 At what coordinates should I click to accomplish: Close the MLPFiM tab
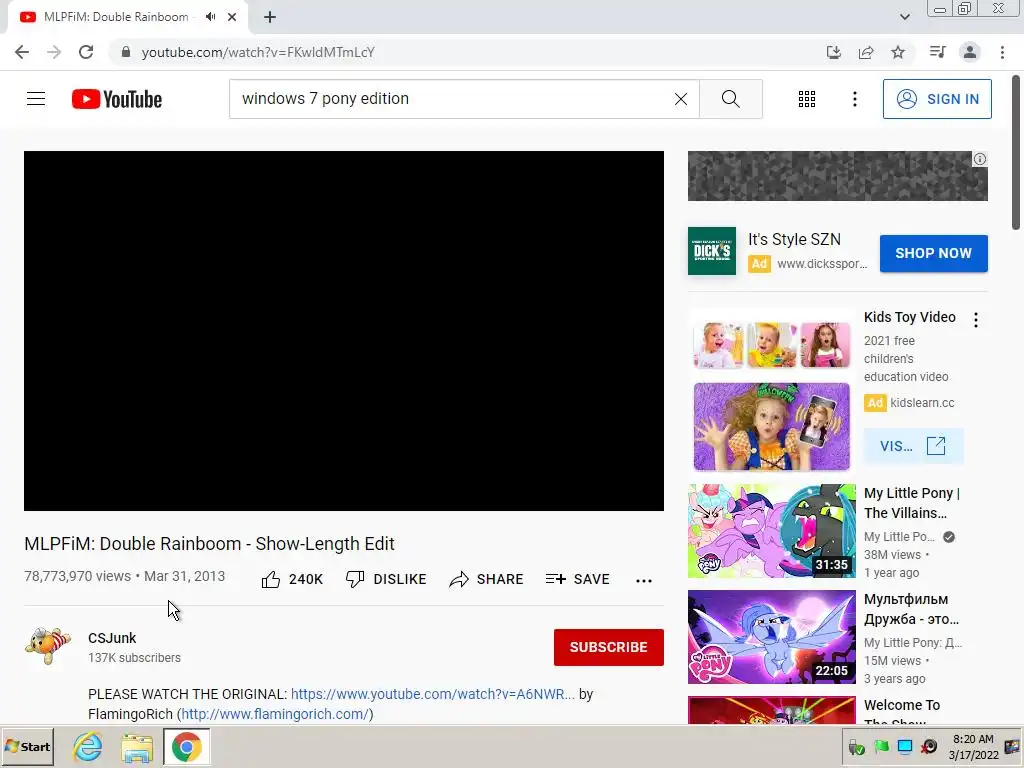(232, 17)
